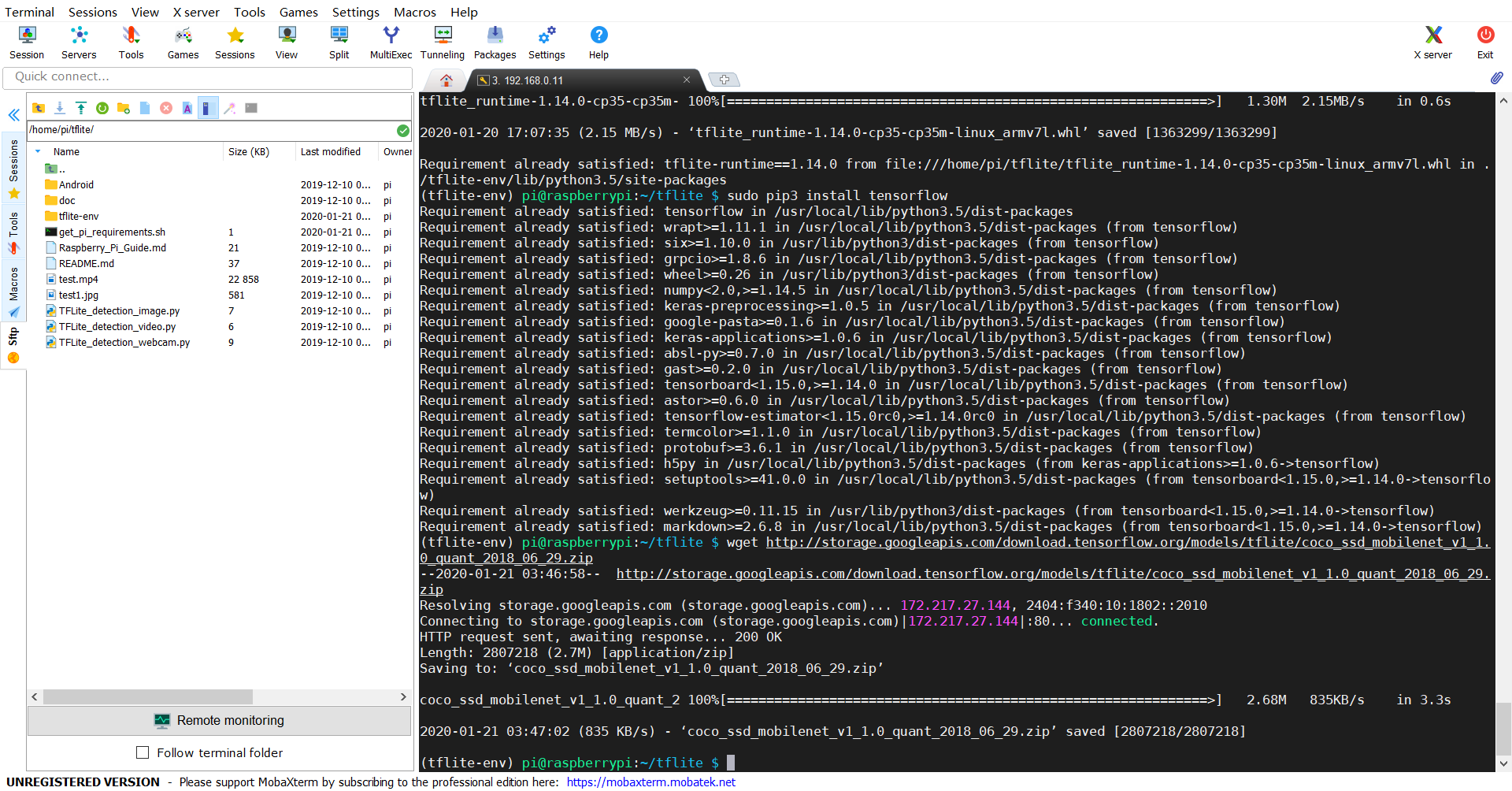Open the Session toolbar button

[27, 43]
